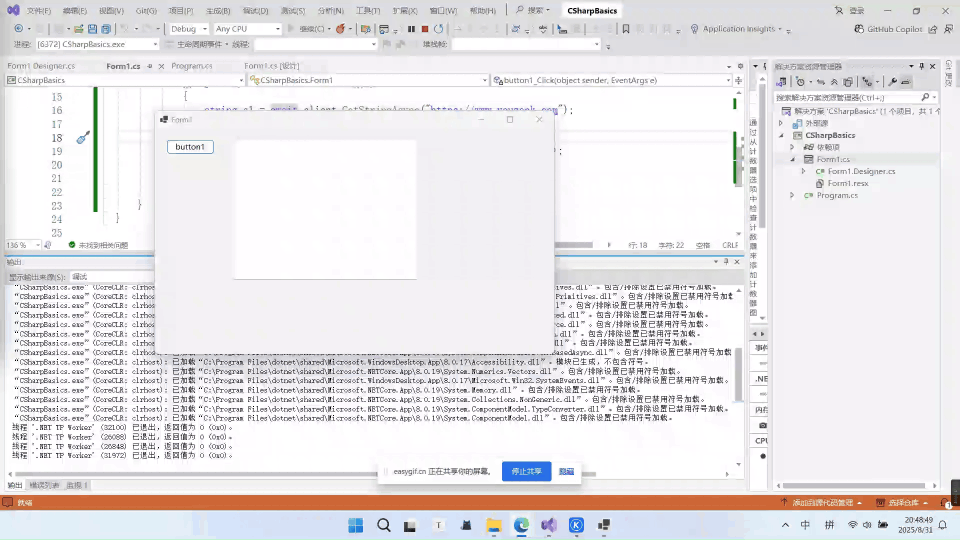Pause debugging with the Break All icon
Screen dimensions: 960x540
click(411, 29)
